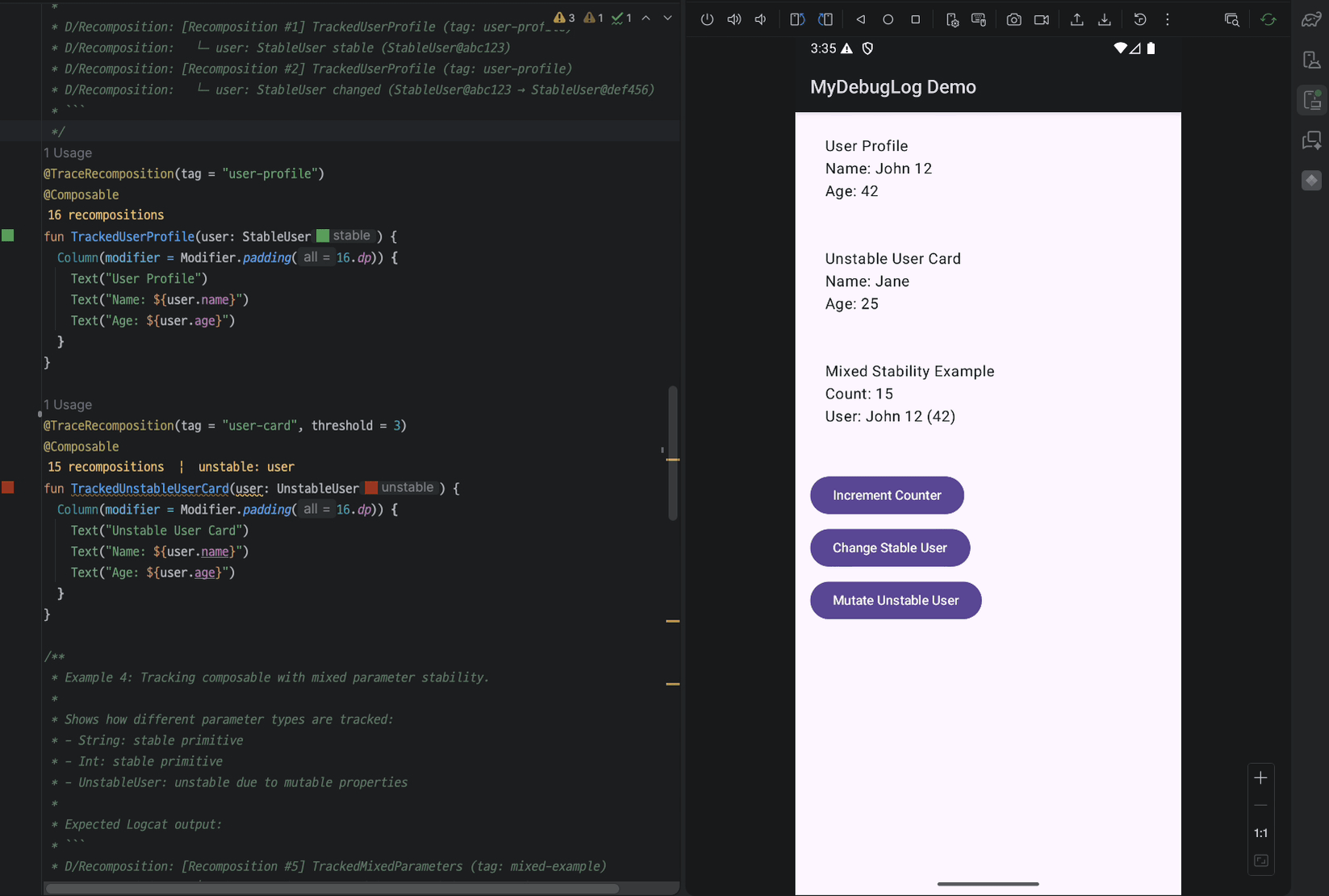The image size is (1329, 896).
Task: Click TrackedUnstableUserCard function name
Action: [x=150, y=488]
